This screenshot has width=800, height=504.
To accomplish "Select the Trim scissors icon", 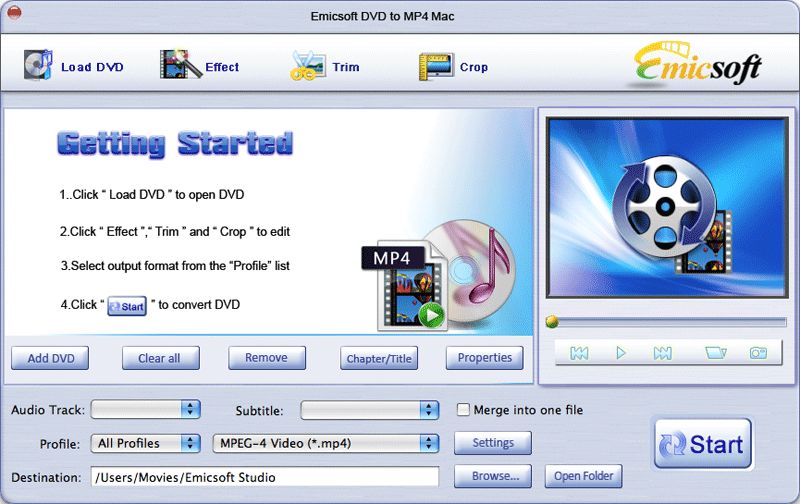I will (x=308, y=65).
